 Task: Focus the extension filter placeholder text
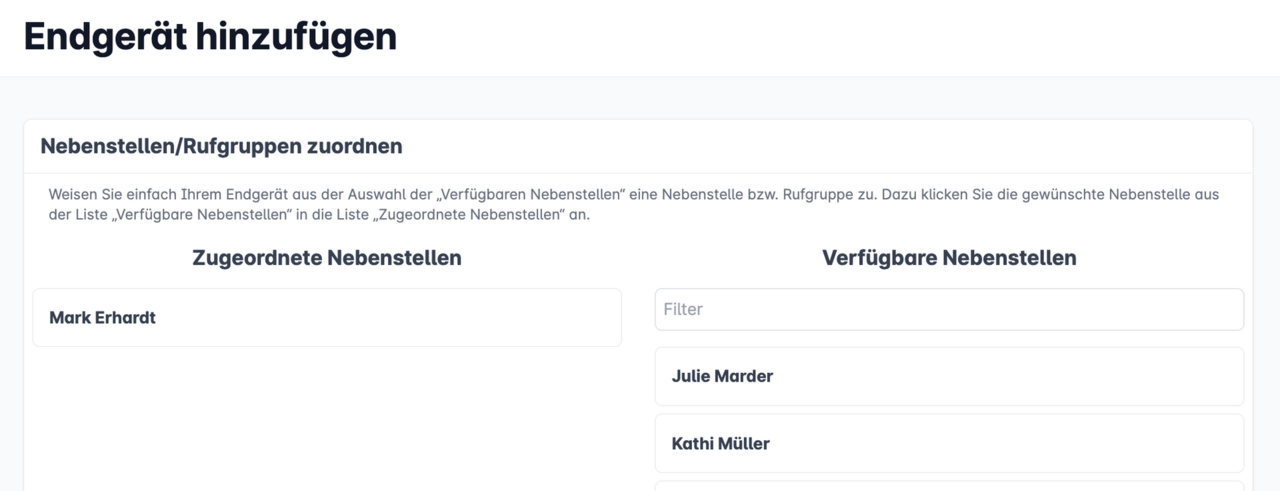click(683, 310)
